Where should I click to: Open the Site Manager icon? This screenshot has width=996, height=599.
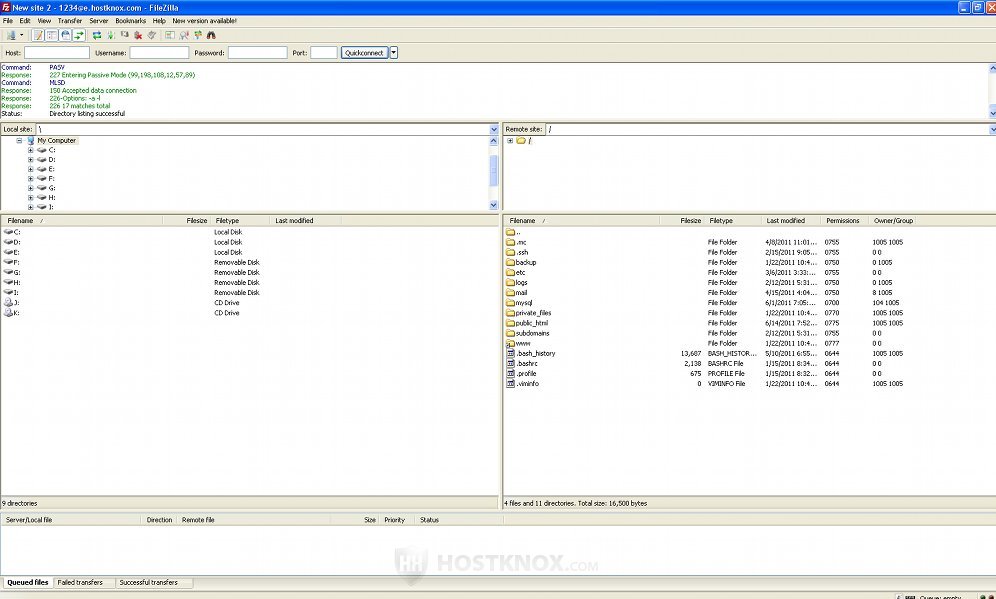pos(11,36)
